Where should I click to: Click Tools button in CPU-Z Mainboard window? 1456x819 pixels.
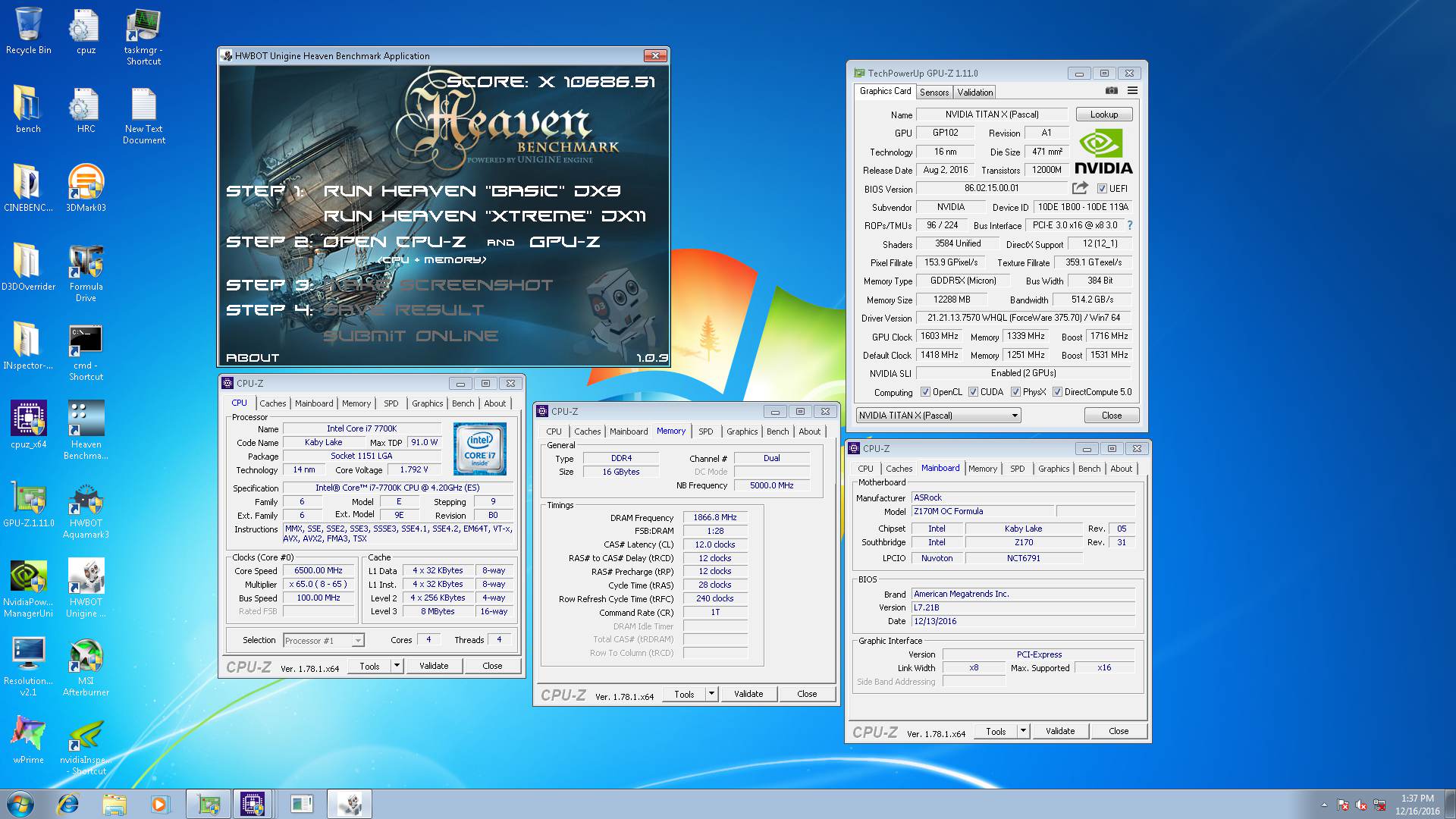coord(996,731)
